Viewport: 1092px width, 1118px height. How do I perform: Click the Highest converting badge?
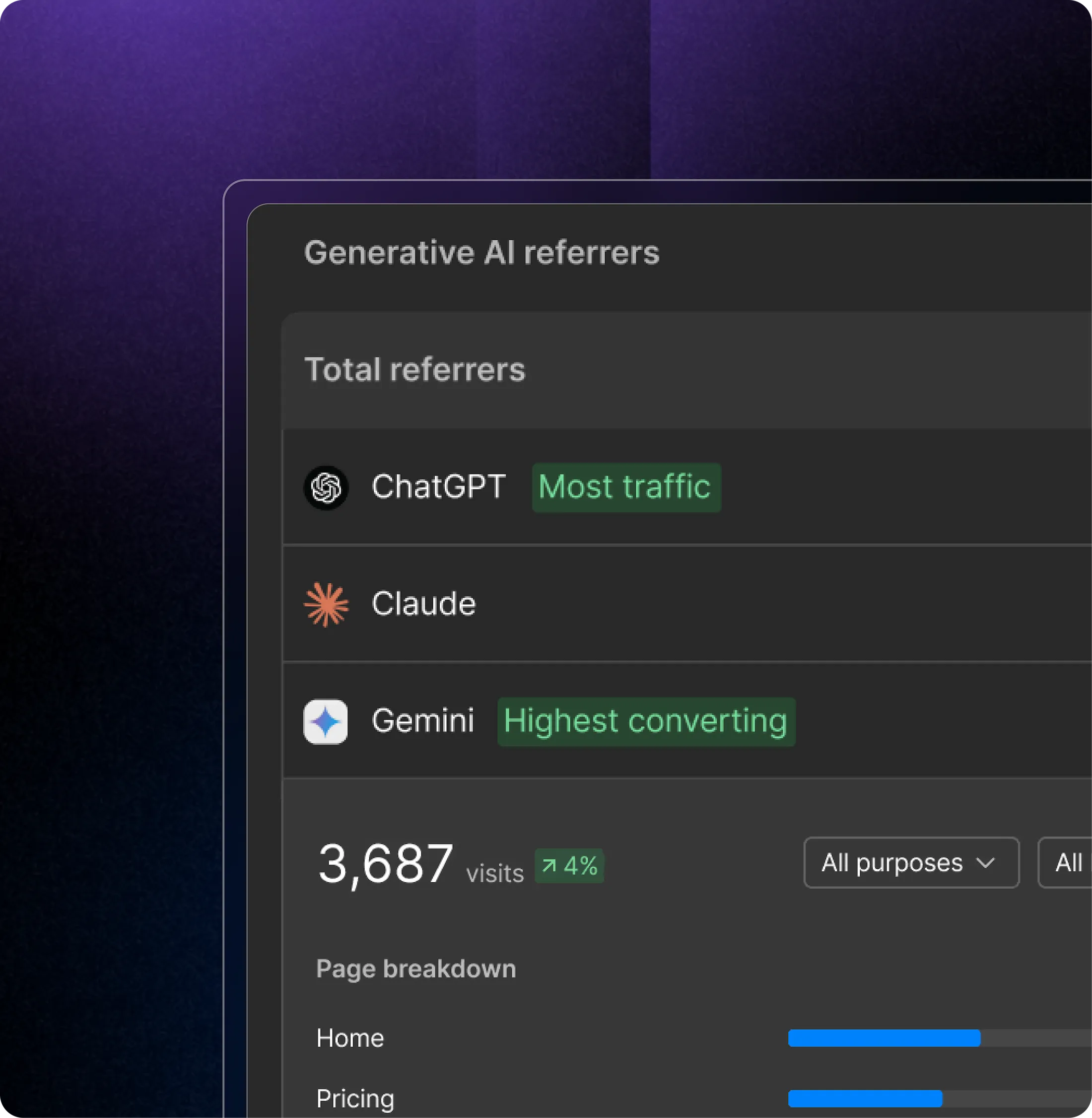point(646,722)
